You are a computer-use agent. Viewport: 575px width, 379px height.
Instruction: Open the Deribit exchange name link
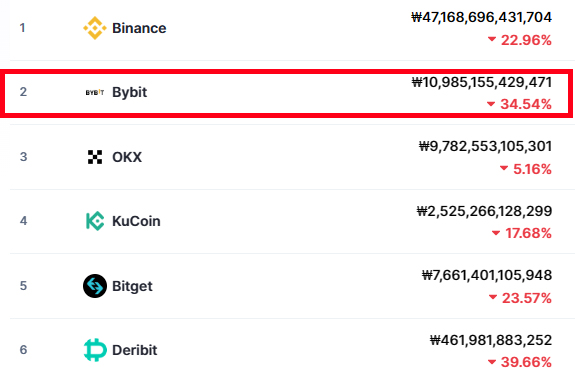tap(135, 350)
